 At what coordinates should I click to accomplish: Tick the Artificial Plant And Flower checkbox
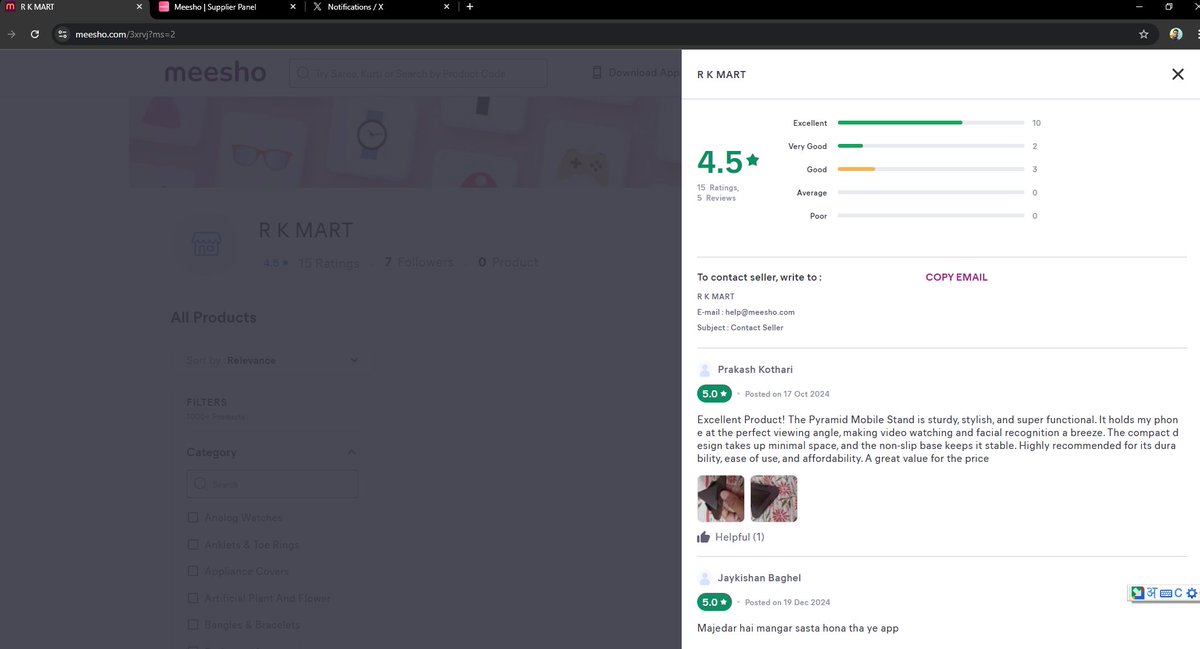(193, 598)
